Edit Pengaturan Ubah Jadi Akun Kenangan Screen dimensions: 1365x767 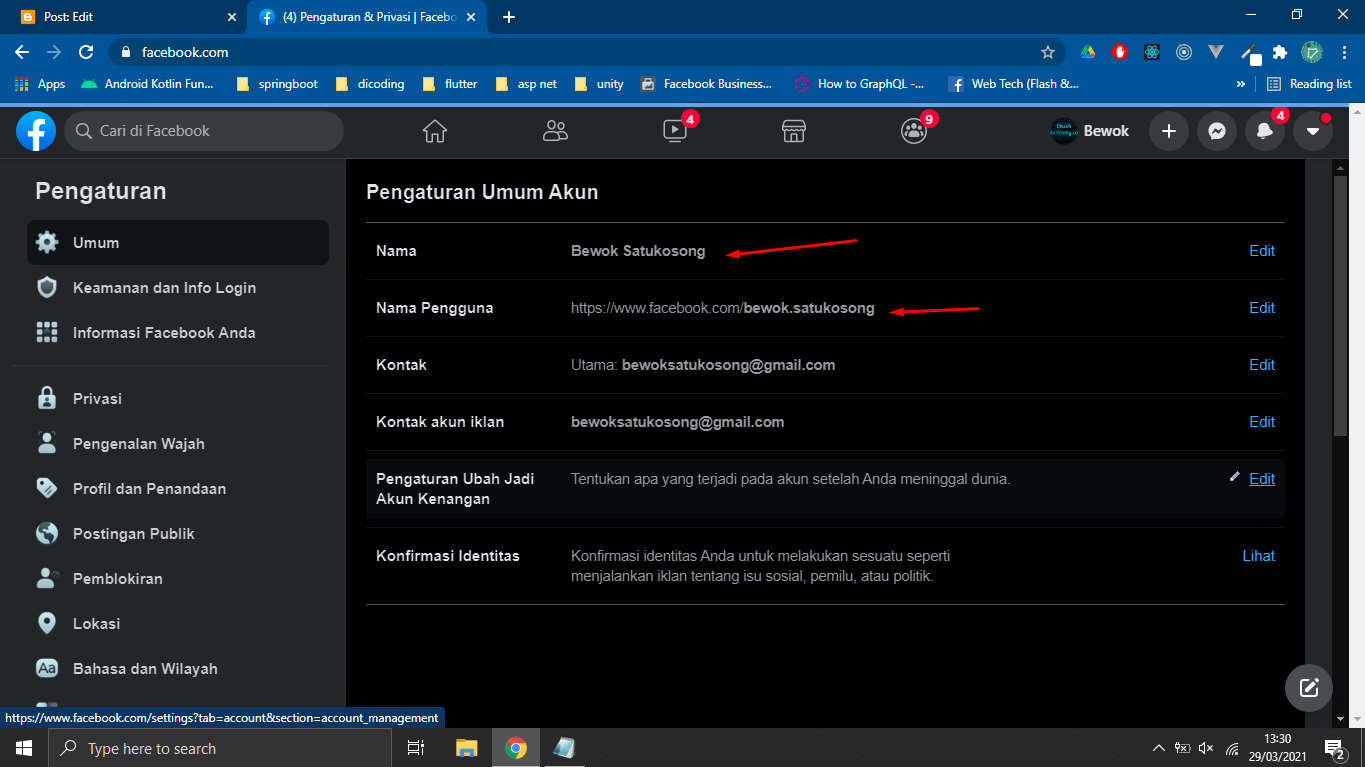[x=1262, y=479]
